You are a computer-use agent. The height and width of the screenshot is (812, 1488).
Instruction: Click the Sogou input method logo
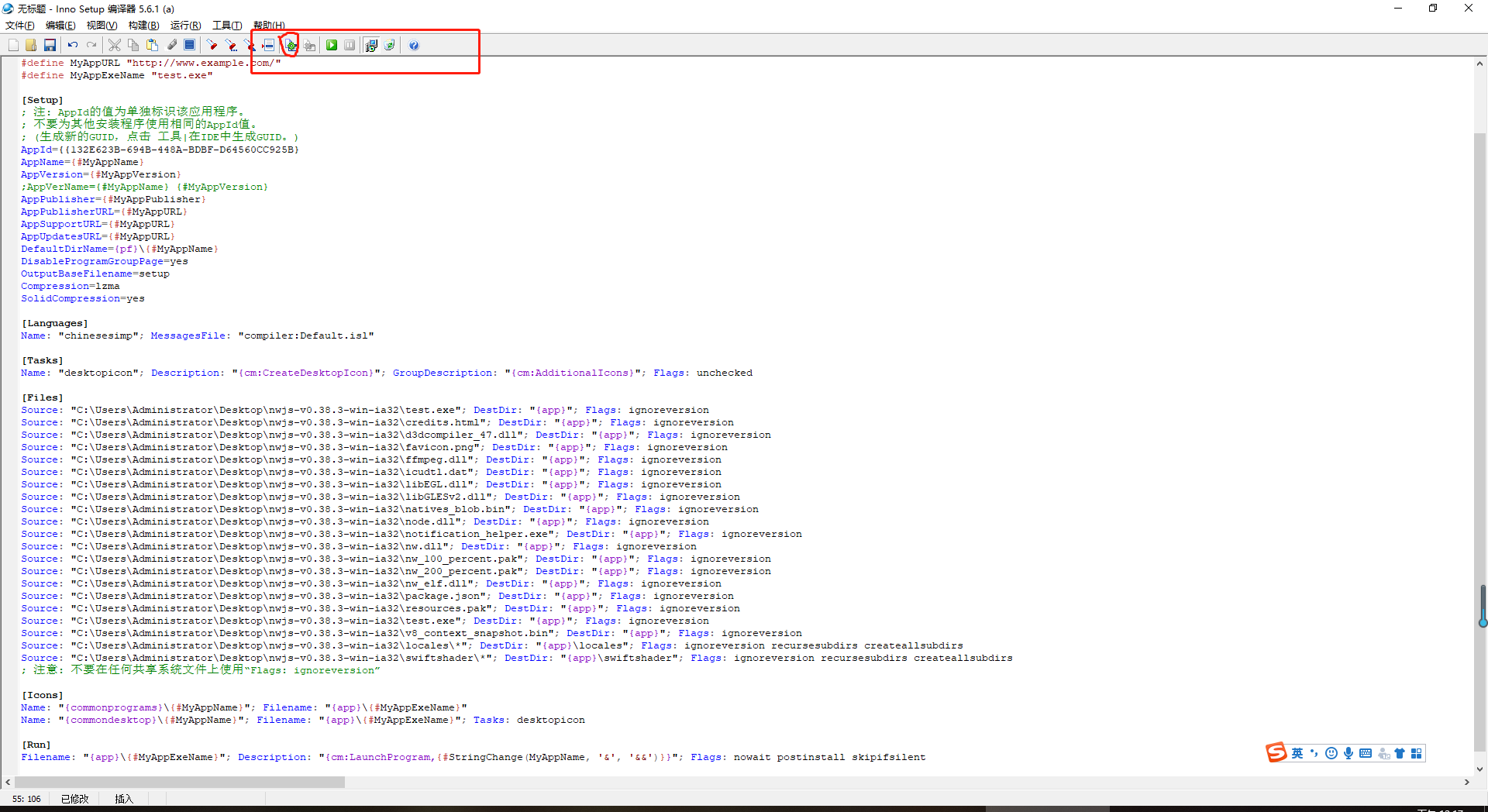[x=1276, y=752]
